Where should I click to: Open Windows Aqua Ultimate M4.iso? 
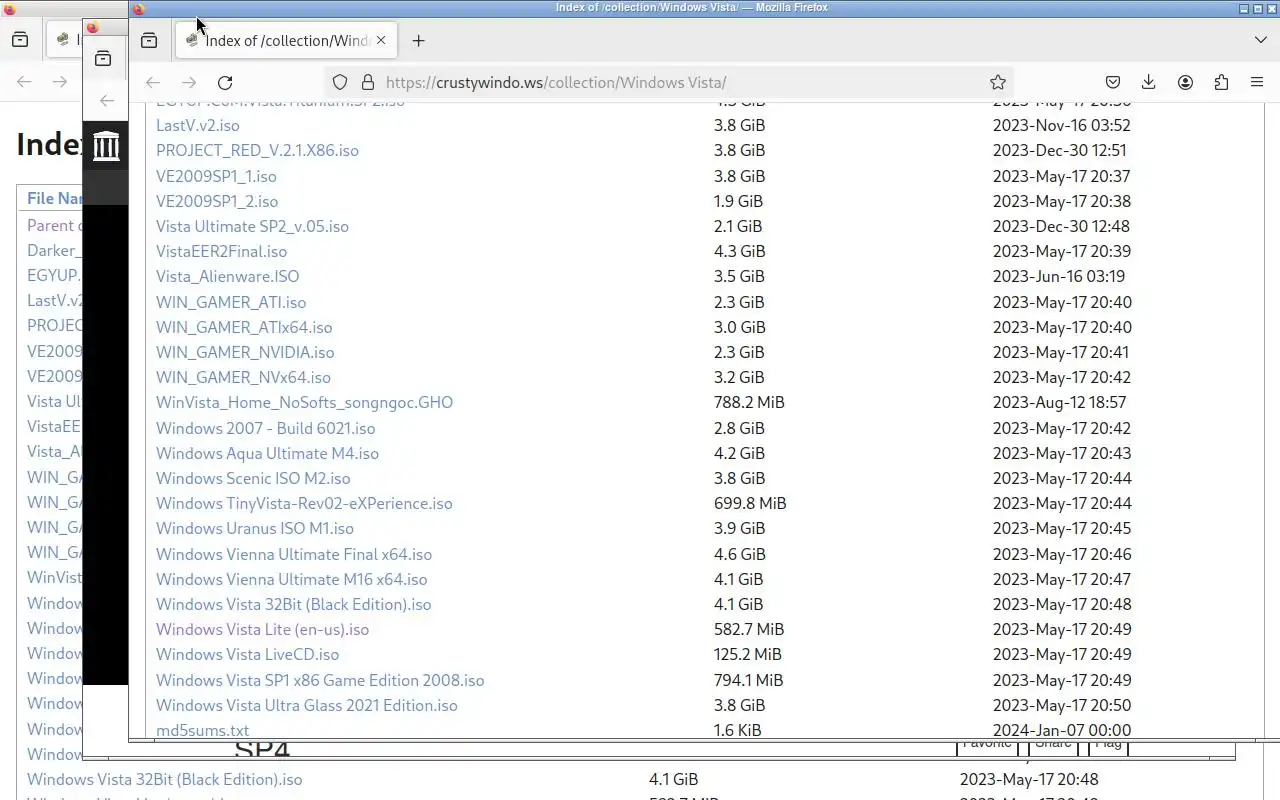coord(267,453)
